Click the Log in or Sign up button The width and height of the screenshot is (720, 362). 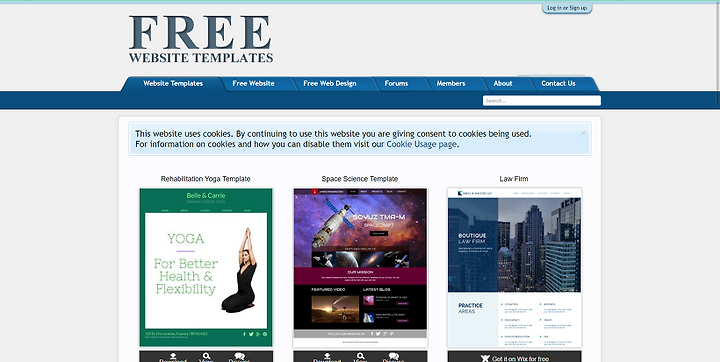tap(567, 8)
